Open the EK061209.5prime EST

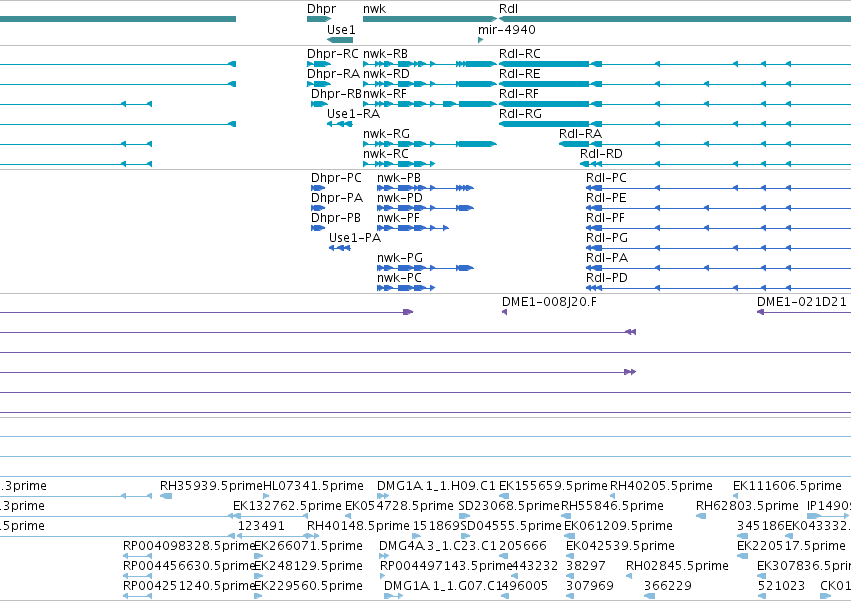pos(569,536)
